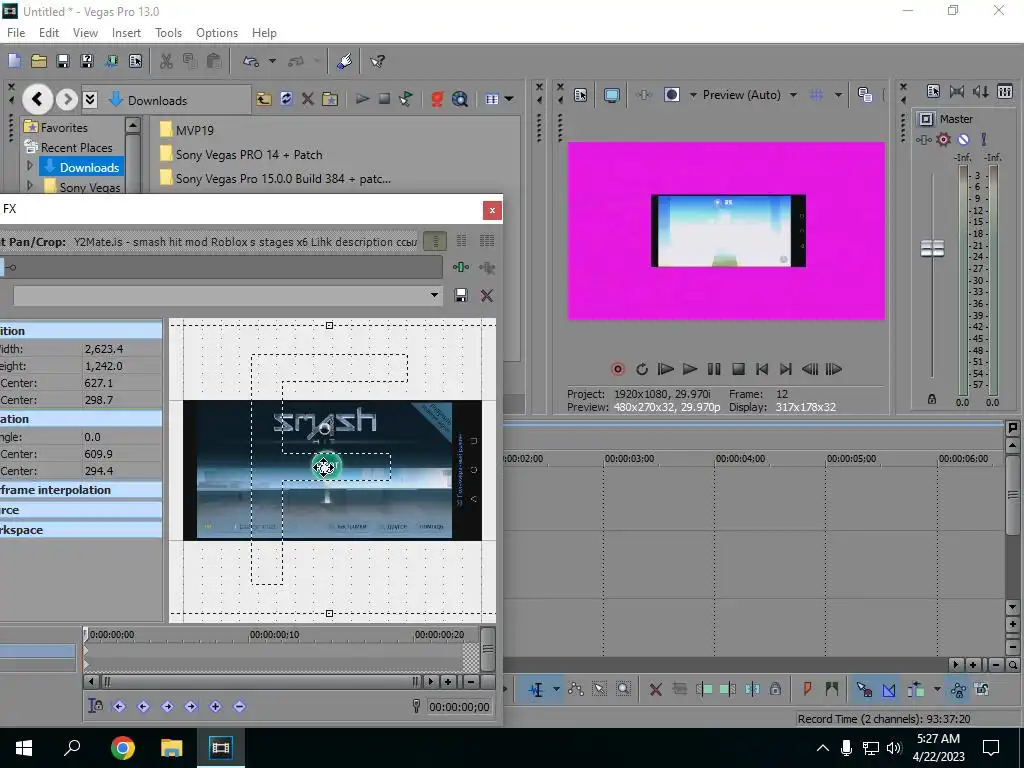Go up one folder level in Explorer
Screen dimensions: 1024x768
(x=263, y=99)
